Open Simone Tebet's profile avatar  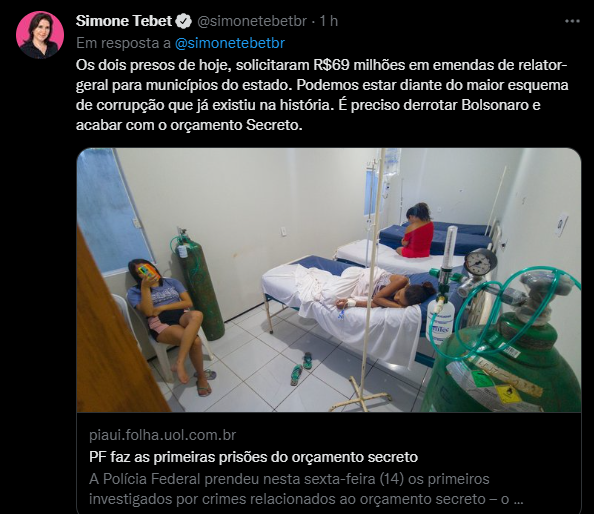point(40,34)
